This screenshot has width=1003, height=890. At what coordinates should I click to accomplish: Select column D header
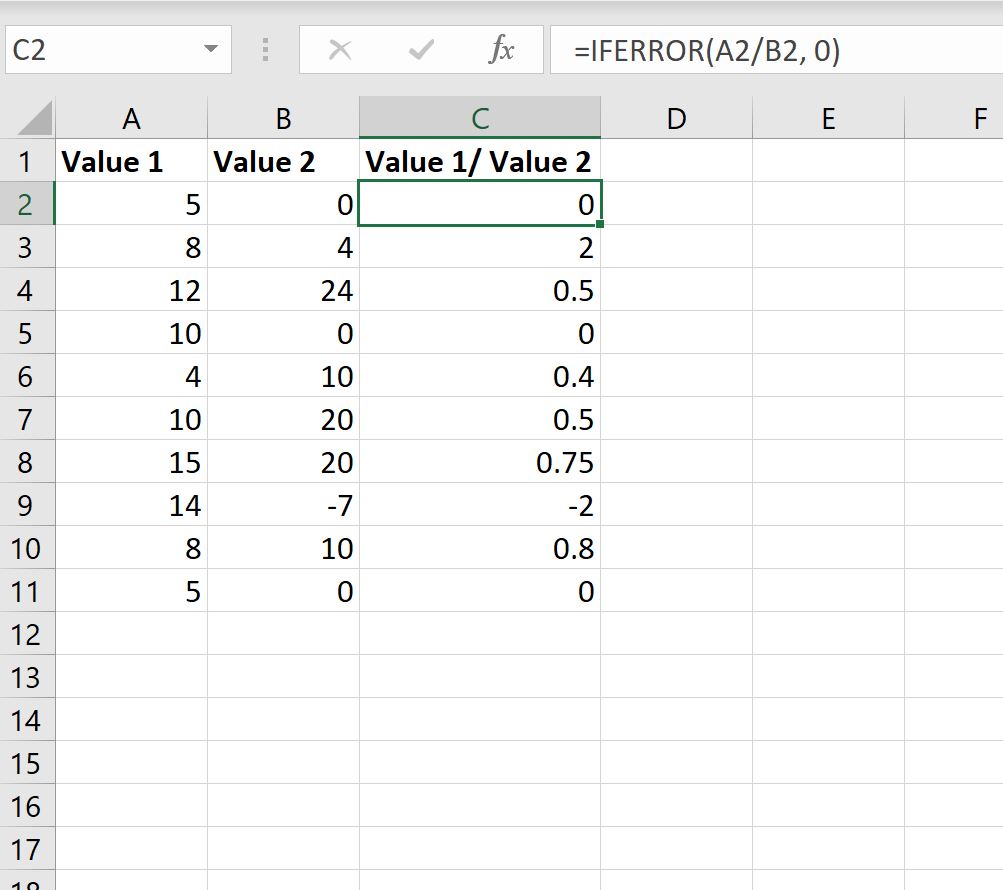(676, 118)
